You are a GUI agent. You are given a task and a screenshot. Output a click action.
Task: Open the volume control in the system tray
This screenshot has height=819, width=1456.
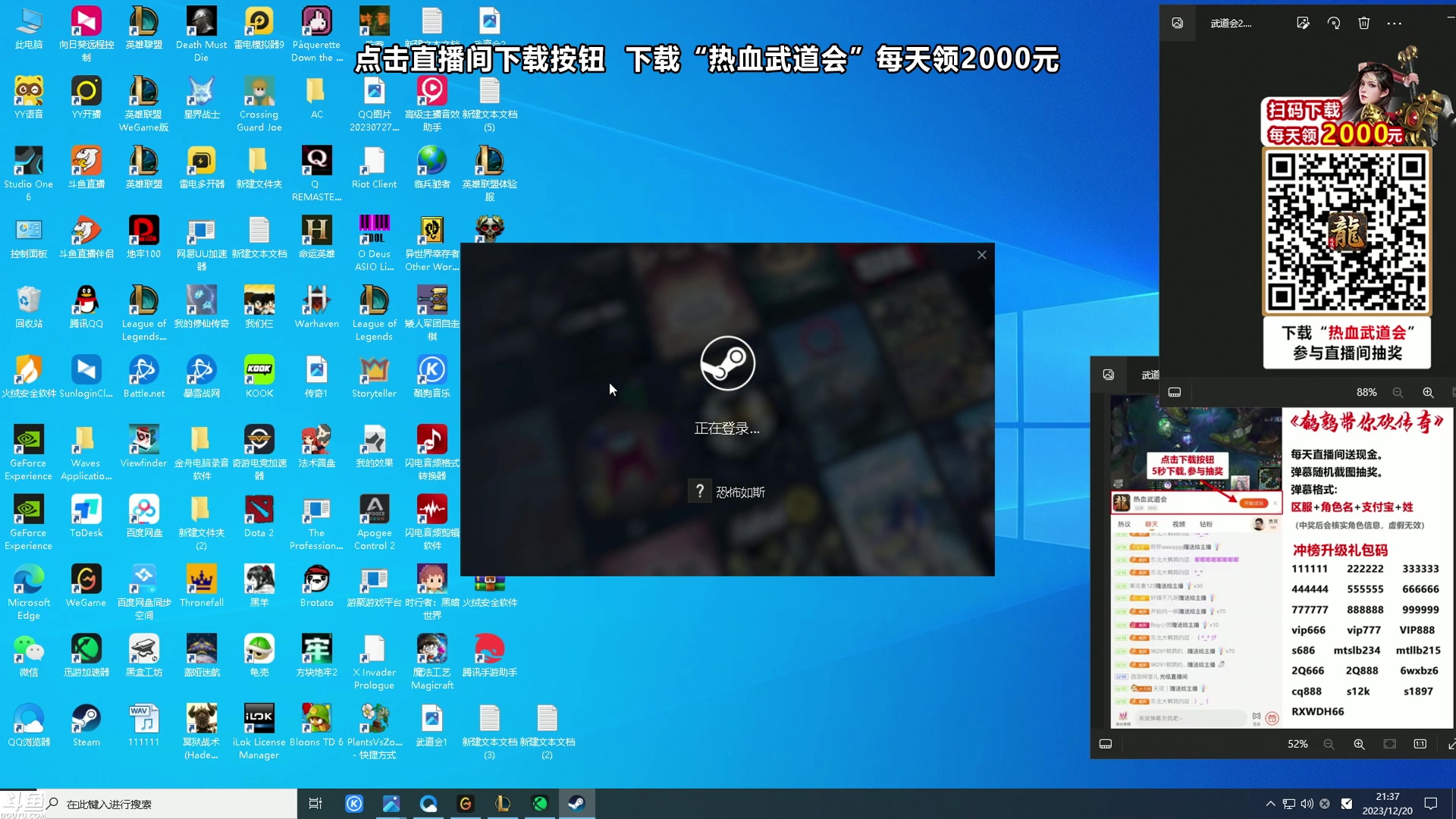pos(1307,804)
